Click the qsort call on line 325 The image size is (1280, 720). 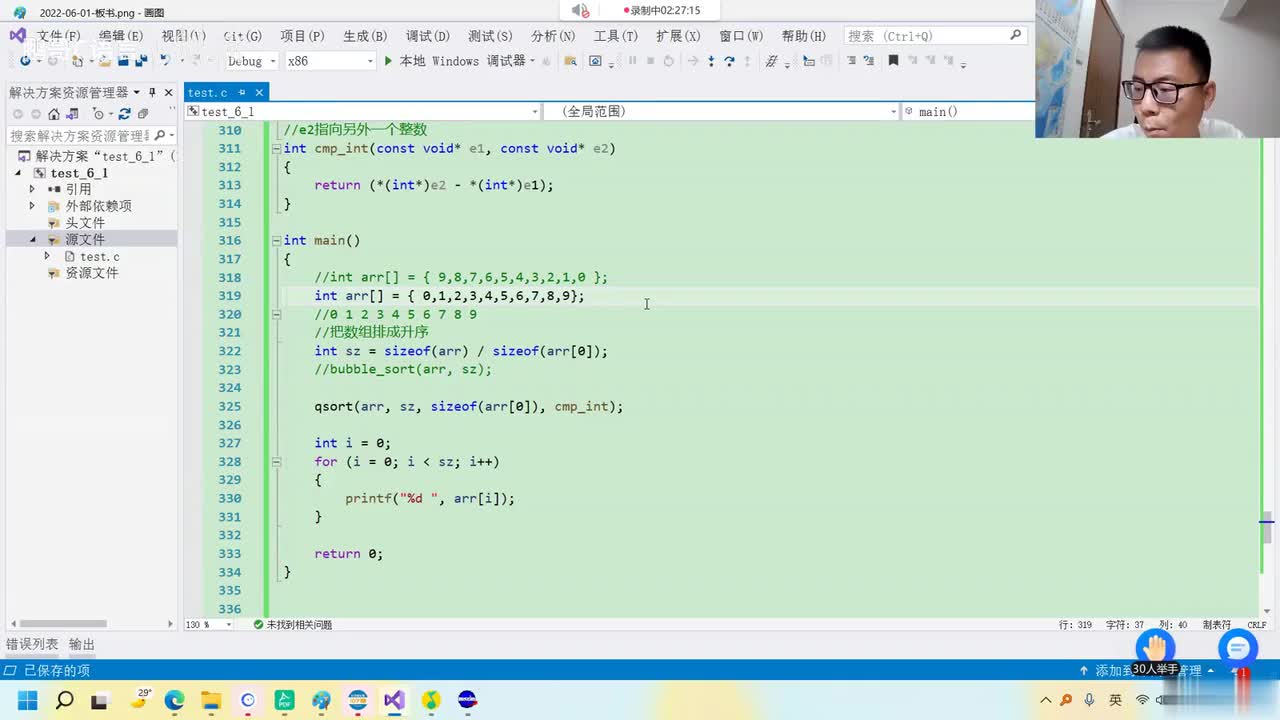tap(468, 407)
